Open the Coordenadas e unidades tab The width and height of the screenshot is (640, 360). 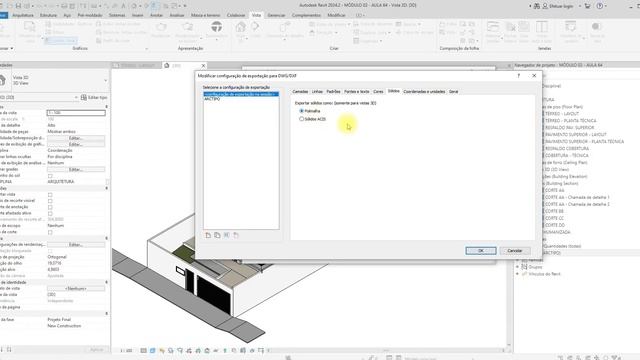click(424, 92)
